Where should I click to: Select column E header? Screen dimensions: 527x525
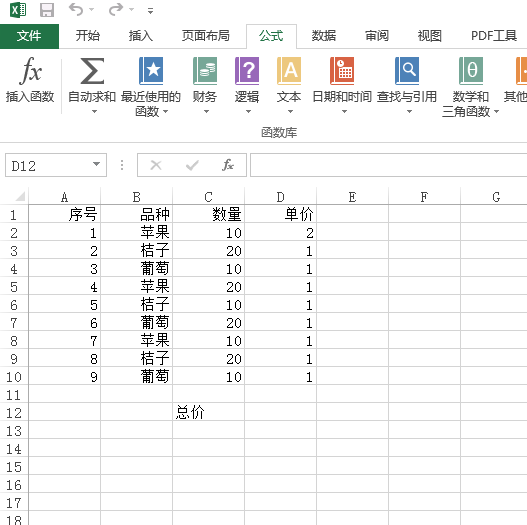[x=352, y=197]
